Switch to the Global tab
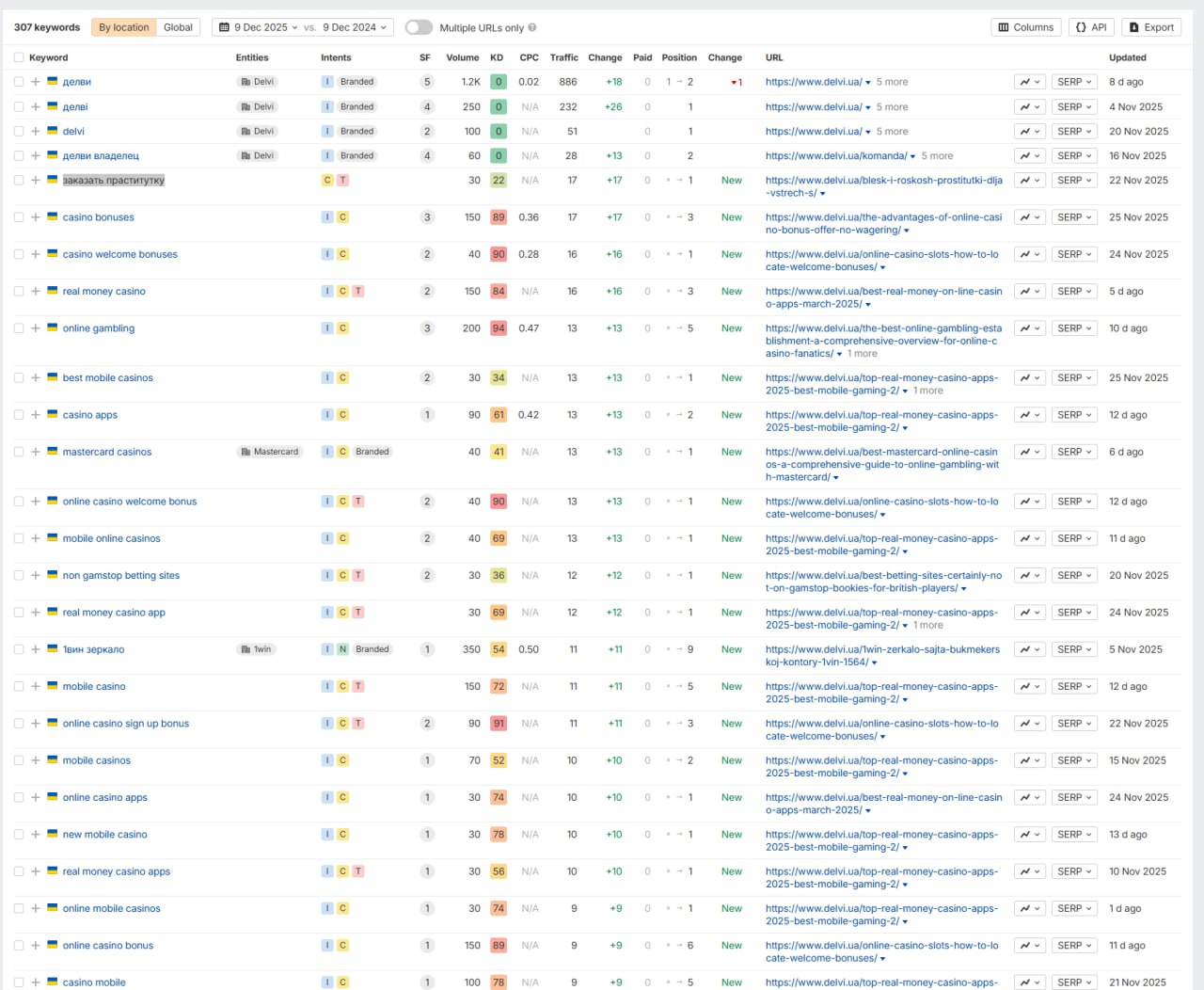 coord(178,27)
